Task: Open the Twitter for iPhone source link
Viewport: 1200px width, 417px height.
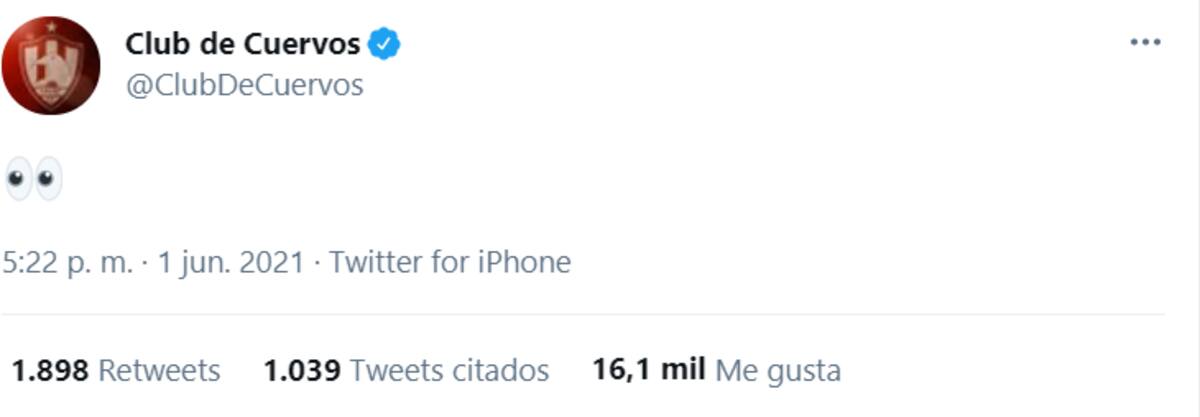Action: pos(450,263)
